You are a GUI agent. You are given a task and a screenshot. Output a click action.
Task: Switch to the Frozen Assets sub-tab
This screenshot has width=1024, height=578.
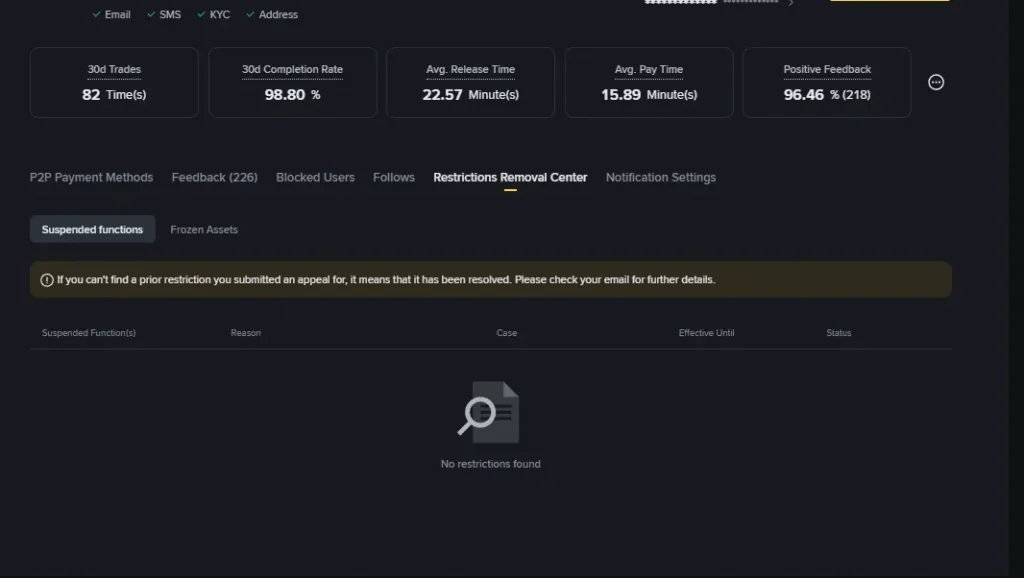pyautogui.click(x=204, y=229)
